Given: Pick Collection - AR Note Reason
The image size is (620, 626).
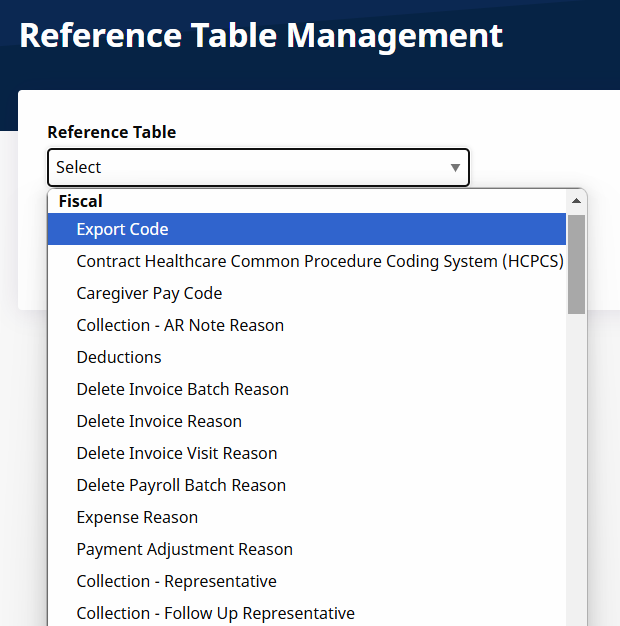Looking at the screenshot, I should pyautogui.click(x=180, y=325).
